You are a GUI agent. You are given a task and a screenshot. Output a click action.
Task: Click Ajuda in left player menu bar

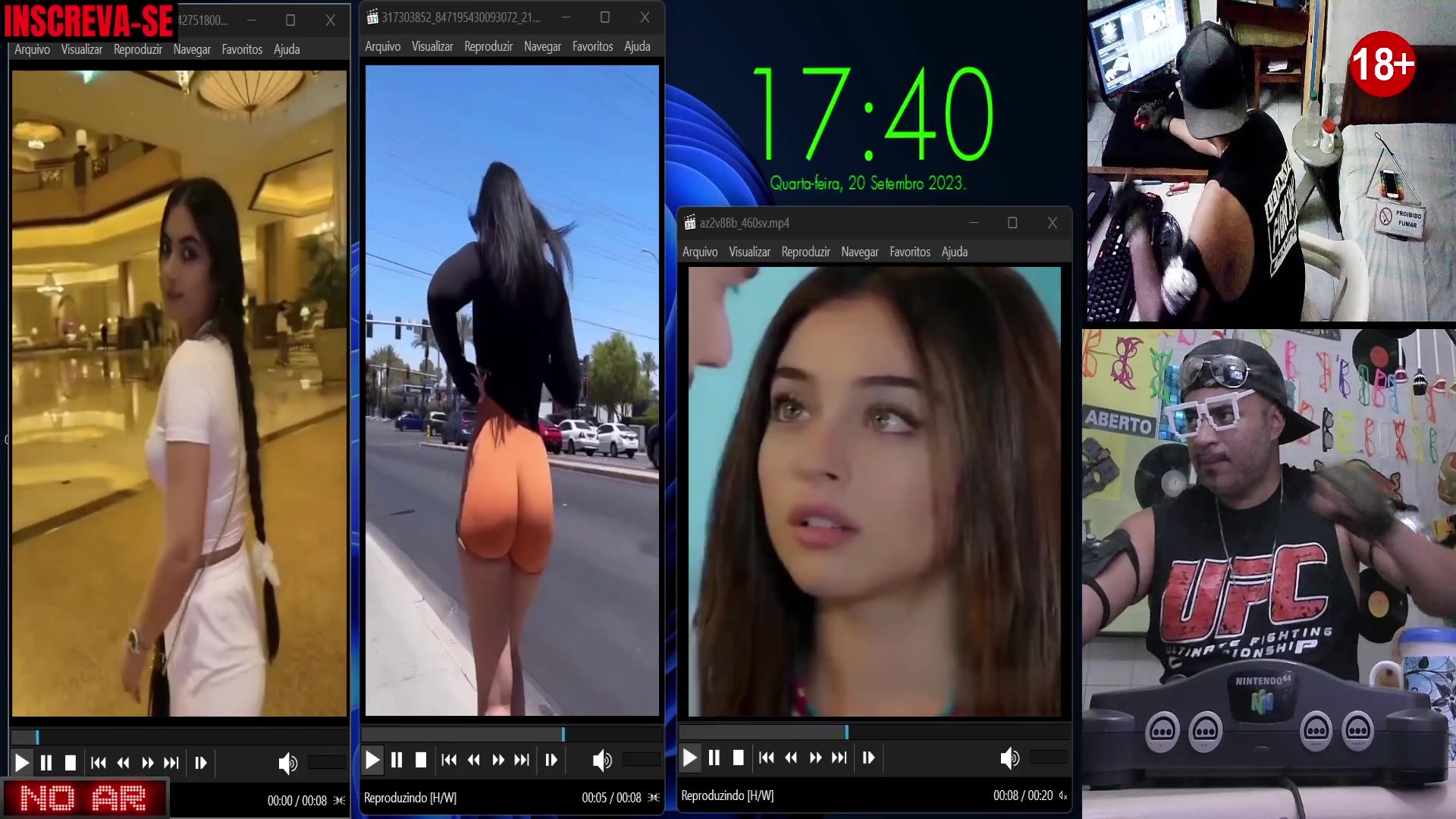287,49
